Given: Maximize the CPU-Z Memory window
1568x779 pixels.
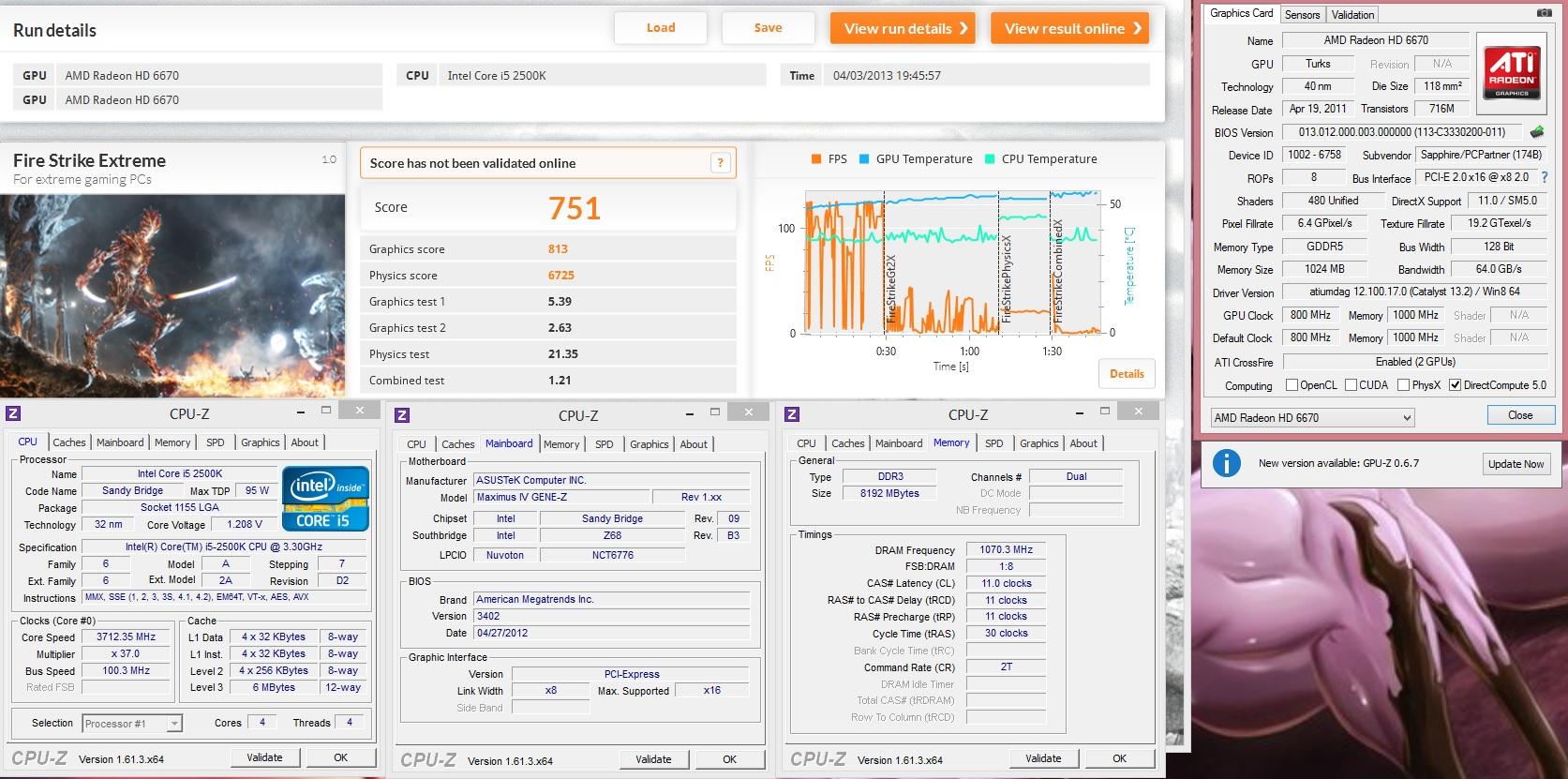Looking at the screenshot, I should tap(1106, 411).
